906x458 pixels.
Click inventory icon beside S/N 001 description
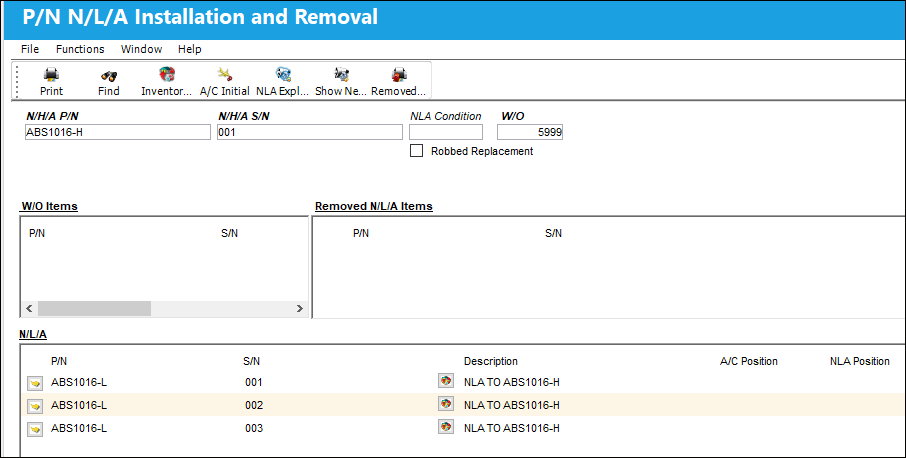click(x=445, y=381)
